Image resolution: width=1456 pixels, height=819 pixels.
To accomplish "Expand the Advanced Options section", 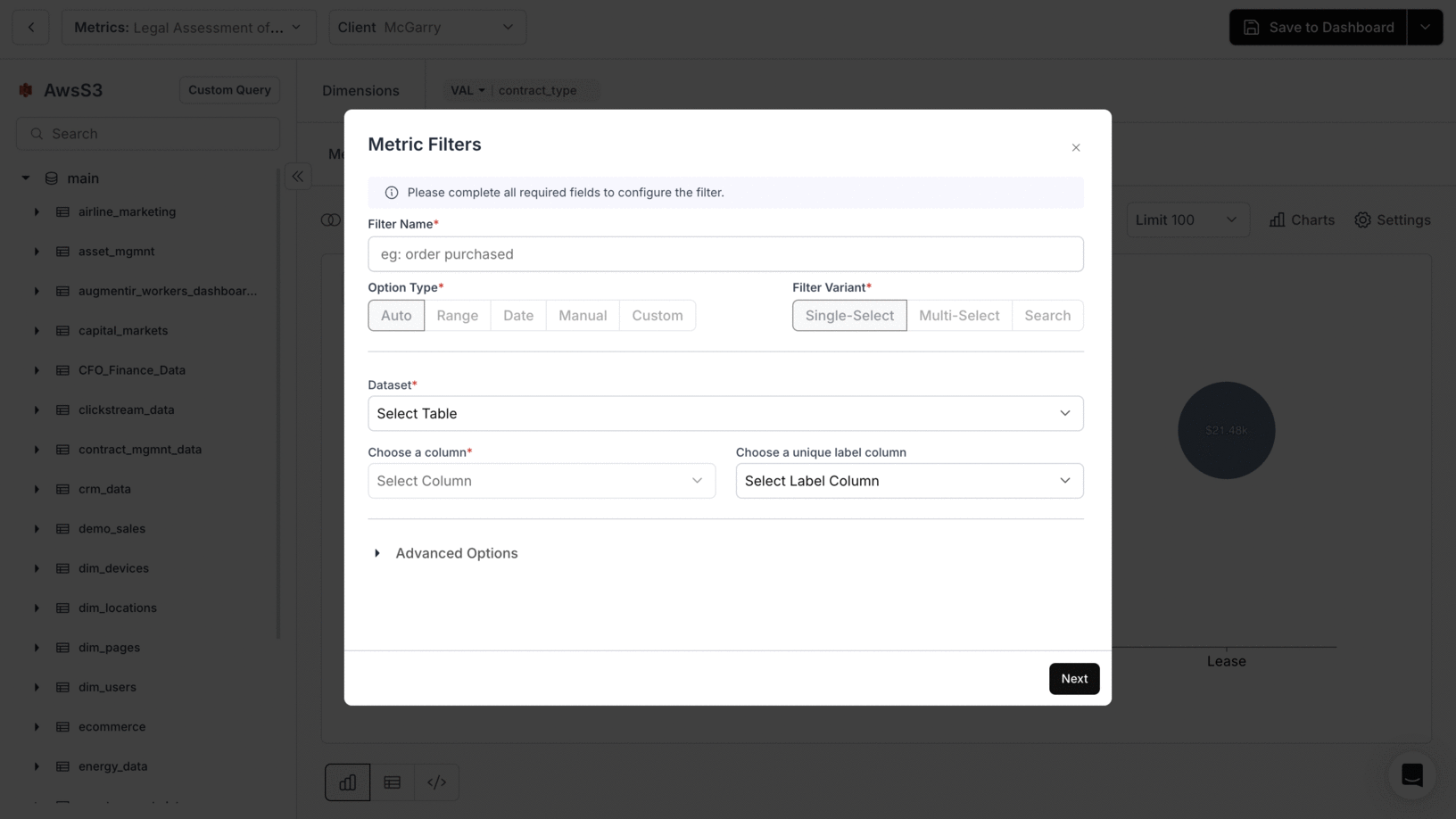I will (x=446, y=553).
